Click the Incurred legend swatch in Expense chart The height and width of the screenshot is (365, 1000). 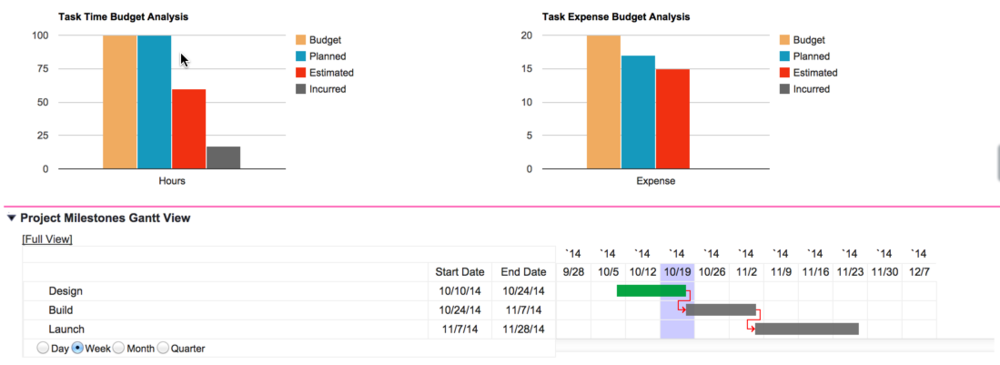(785, 89)
